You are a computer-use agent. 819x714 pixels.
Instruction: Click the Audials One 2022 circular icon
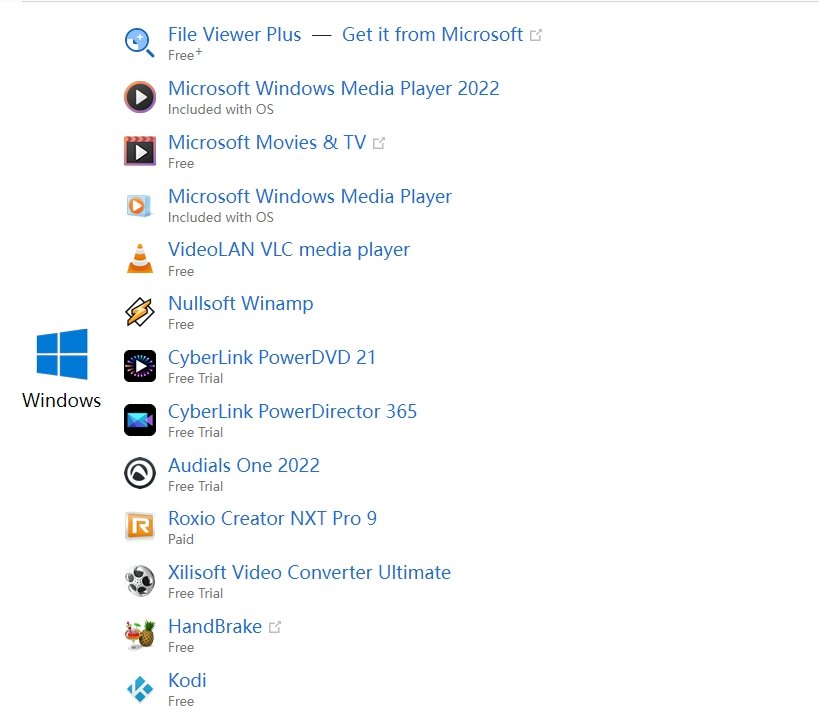pos(139,473)
